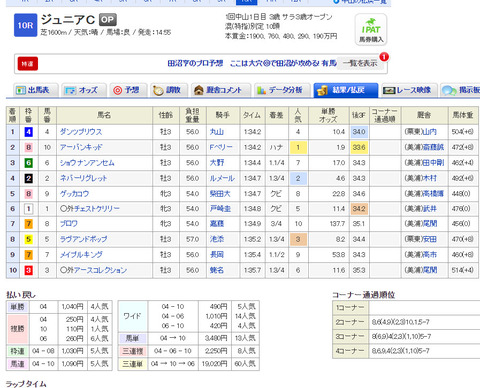Image resolution: width=480 pixels, height=388 pixels.
Task: Open the IPAT ticket purchase button
Action: pos(371,30)
